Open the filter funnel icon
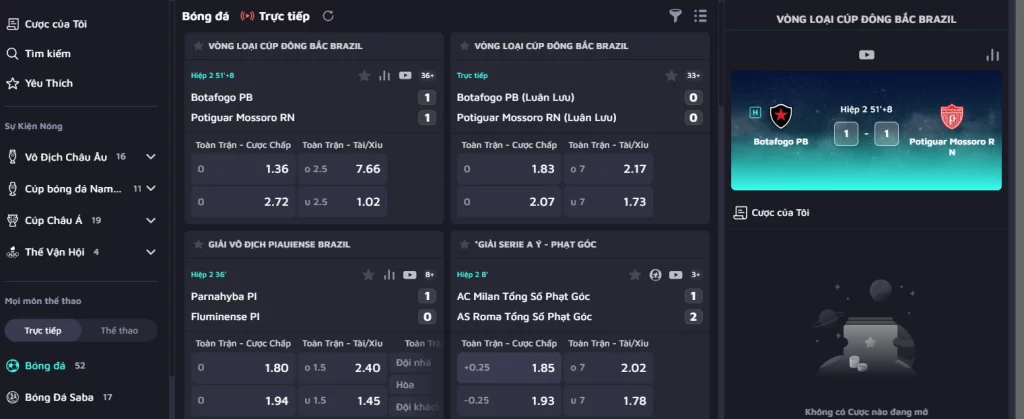Viewport: 1024px width, 419px height. 676,16
